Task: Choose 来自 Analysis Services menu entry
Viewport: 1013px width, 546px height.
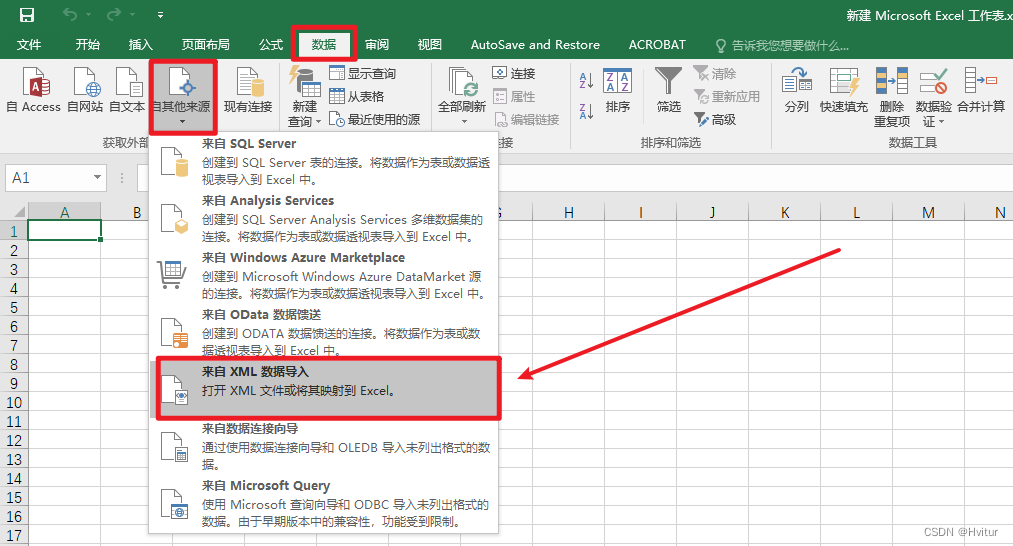Action: click(324, 218)
